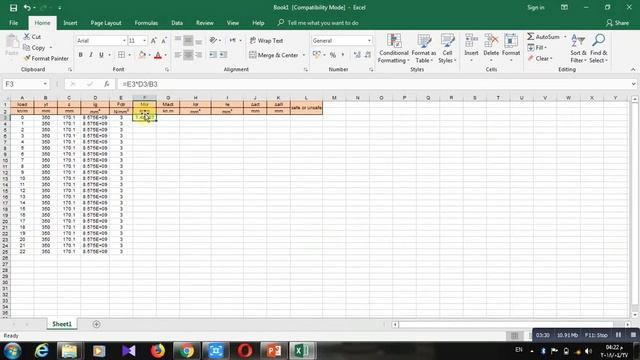This screenshot has height=360, width=640.
Task: Toggle Align Right
Action: (x=198, y=55)
